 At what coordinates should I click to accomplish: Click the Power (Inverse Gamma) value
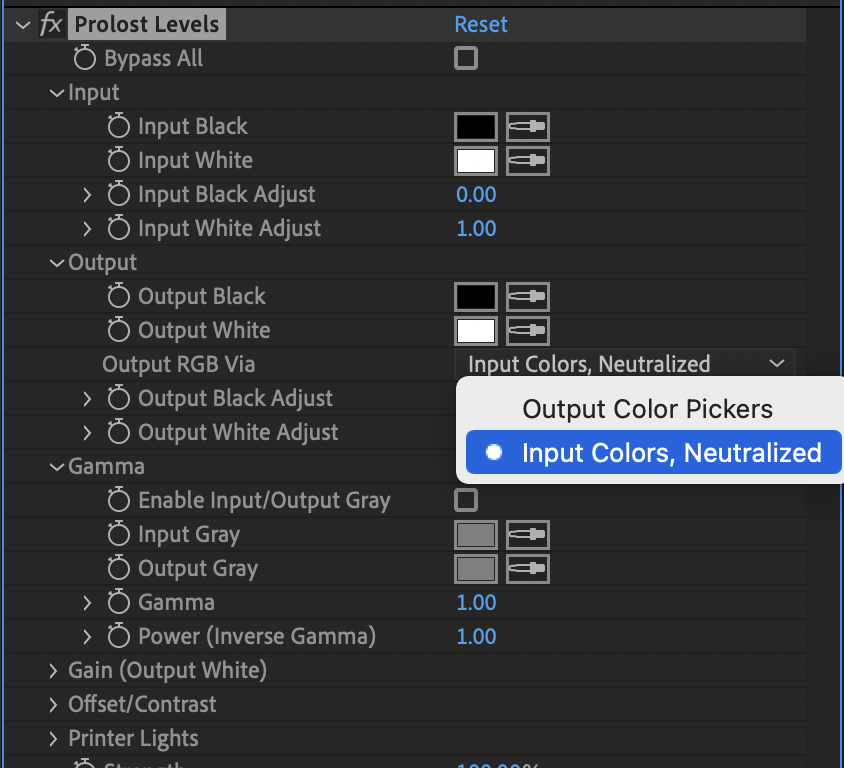coord(476,636)
